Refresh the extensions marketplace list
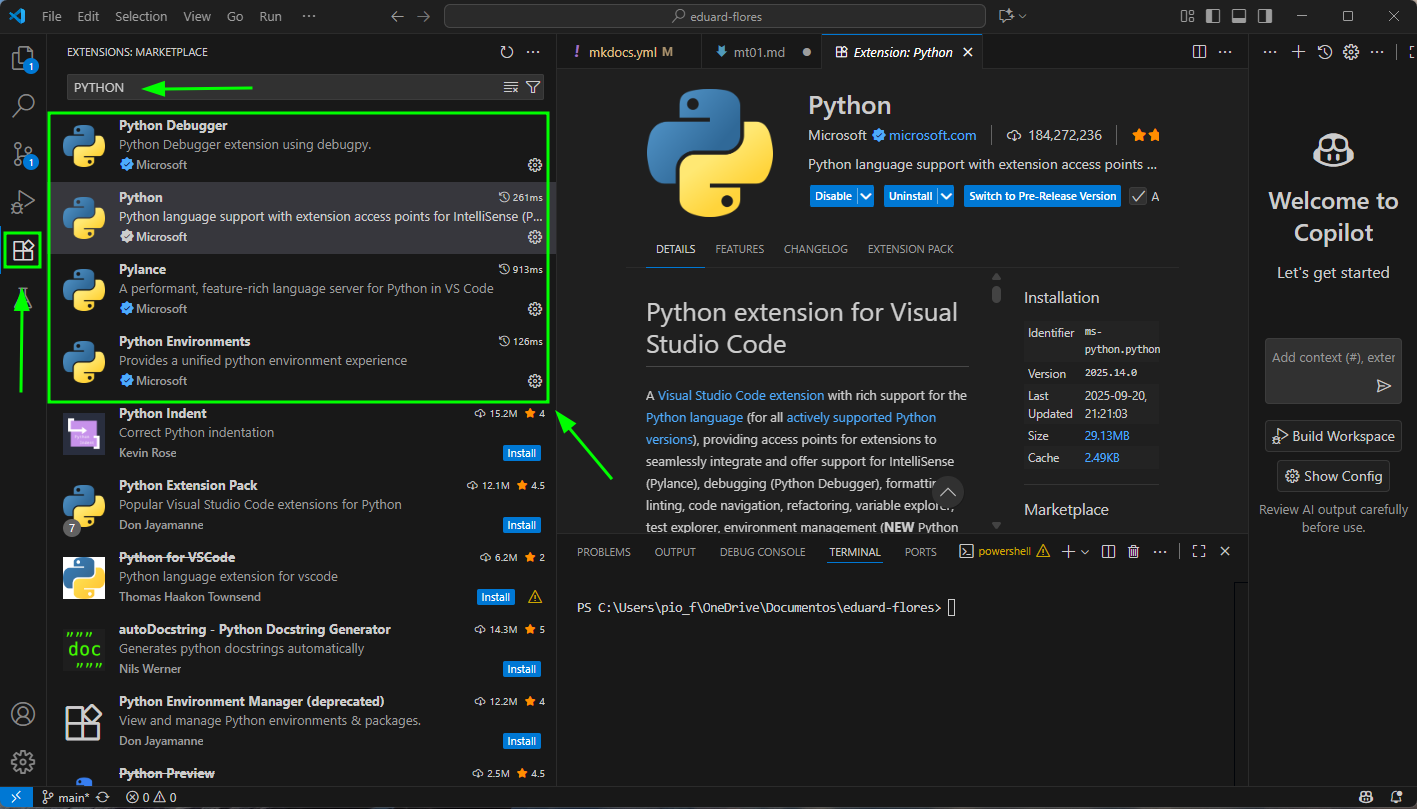Viewport: 1417px width, 809px height. click(x=507, y=52)
